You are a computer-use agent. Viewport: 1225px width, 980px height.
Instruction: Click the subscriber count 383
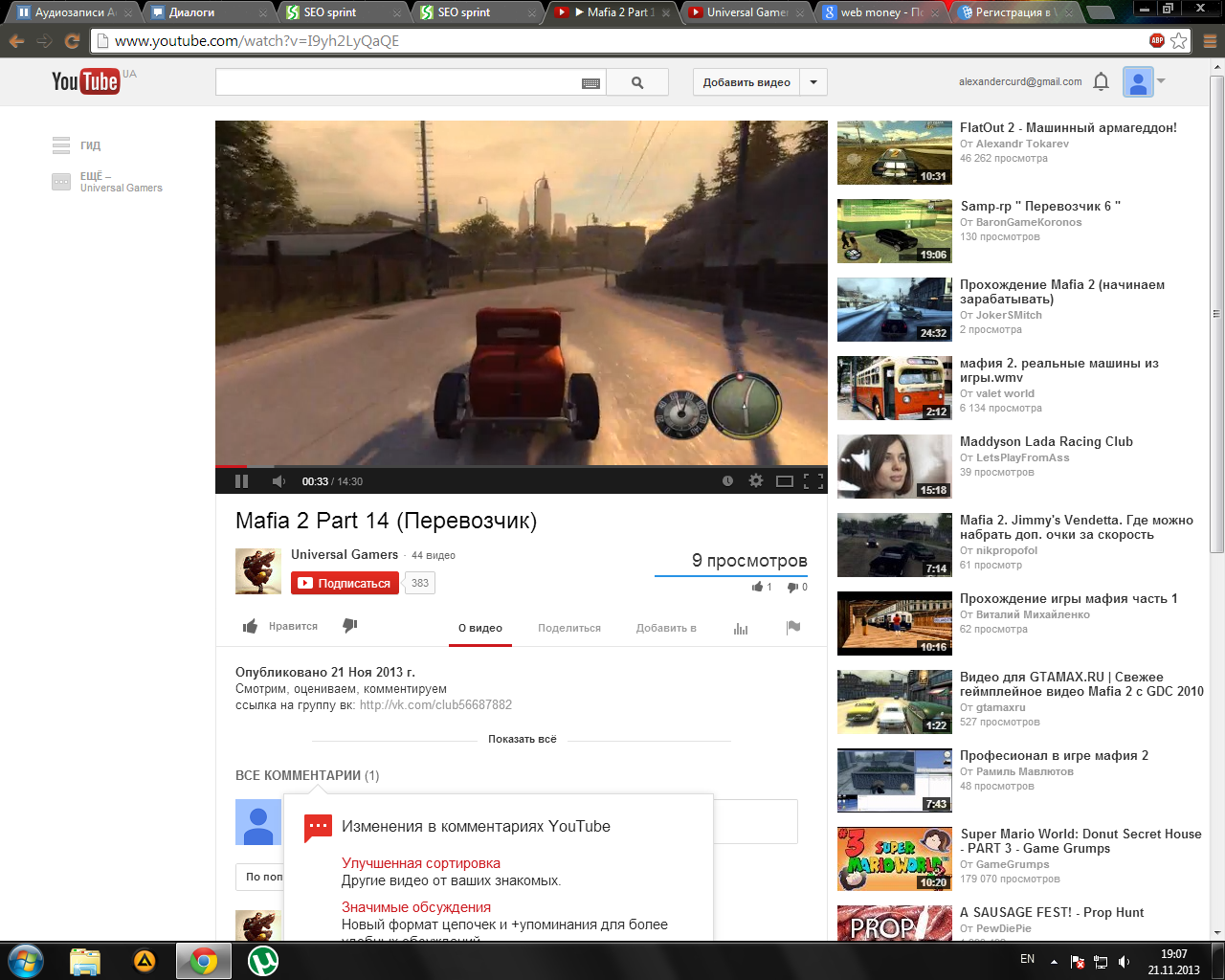coord(420,583)
